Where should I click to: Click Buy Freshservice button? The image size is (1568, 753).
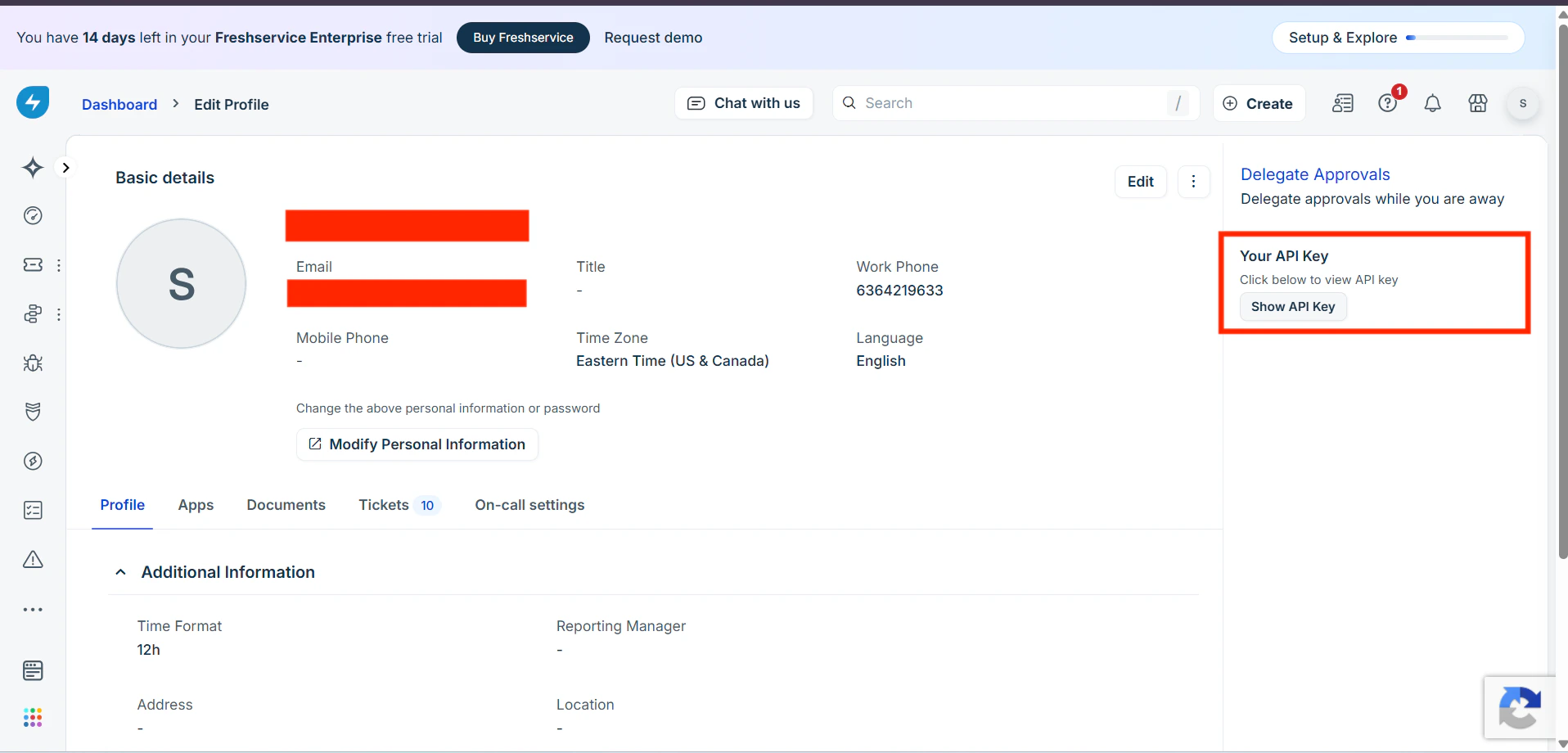[x=523, y=38]
